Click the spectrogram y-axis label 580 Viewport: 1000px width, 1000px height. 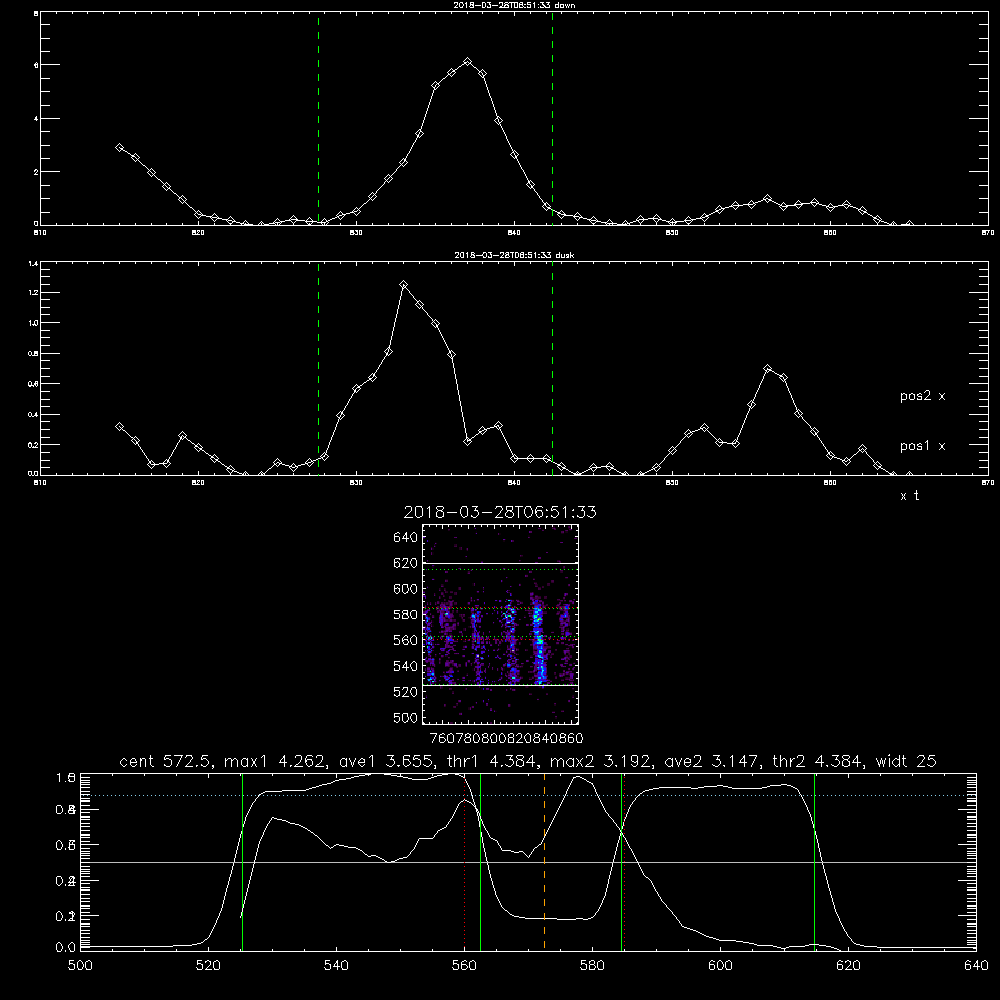coord(406,615)
